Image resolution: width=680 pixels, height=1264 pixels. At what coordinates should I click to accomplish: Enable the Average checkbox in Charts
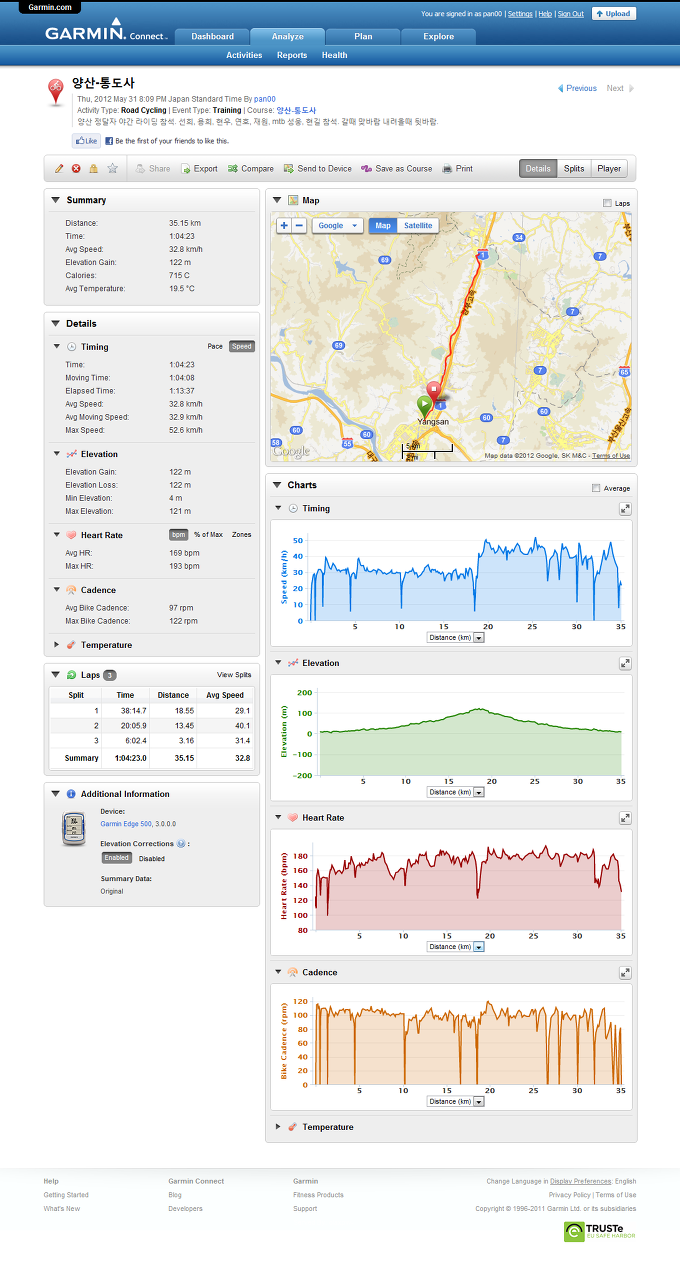coord(597,488)
